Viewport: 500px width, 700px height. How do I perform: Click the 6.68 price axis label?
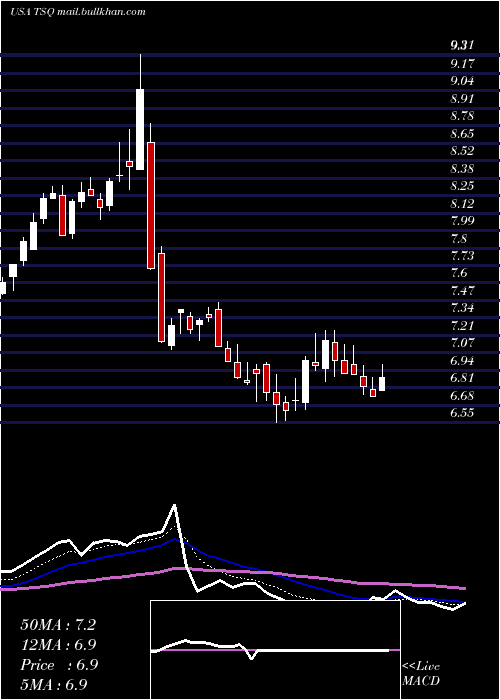(462, 396)
